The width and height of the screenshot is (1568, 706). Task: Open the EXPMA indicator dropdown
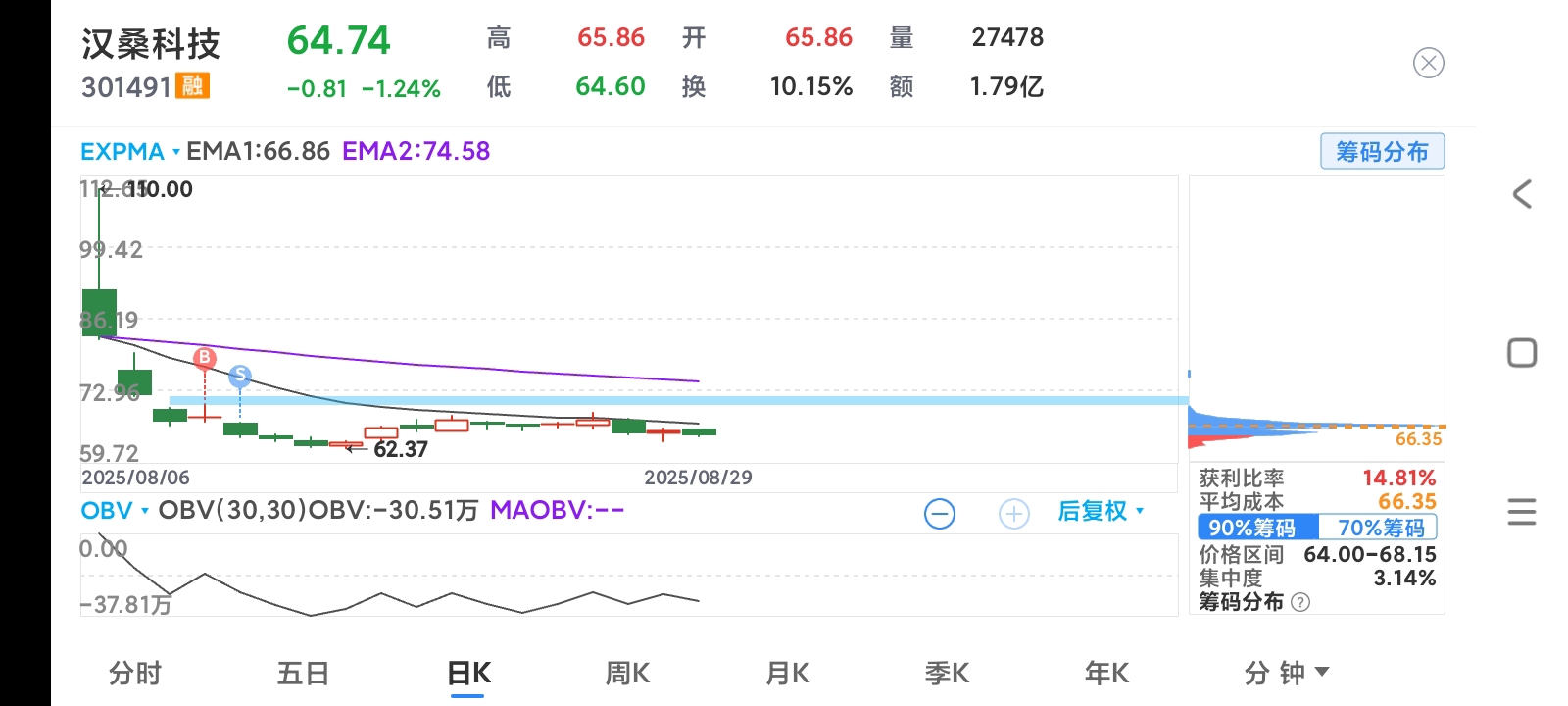click(x=130, y=152)
